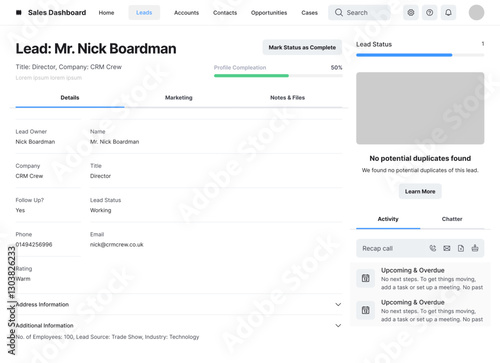Click the thumbs-up icon in Recap call
Viewport: 500px width, 363px height.
point(475,248)
